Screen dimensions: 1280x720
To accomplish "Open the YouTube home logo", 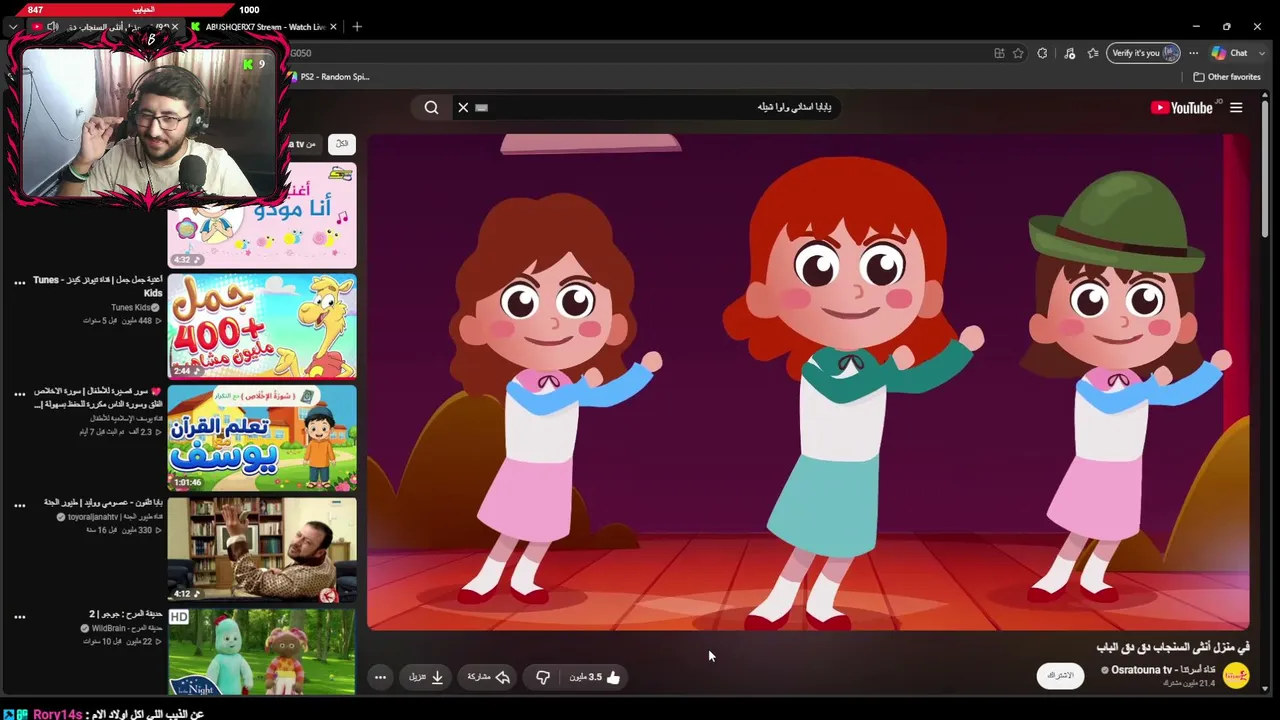I will (x=1181, y=108).
